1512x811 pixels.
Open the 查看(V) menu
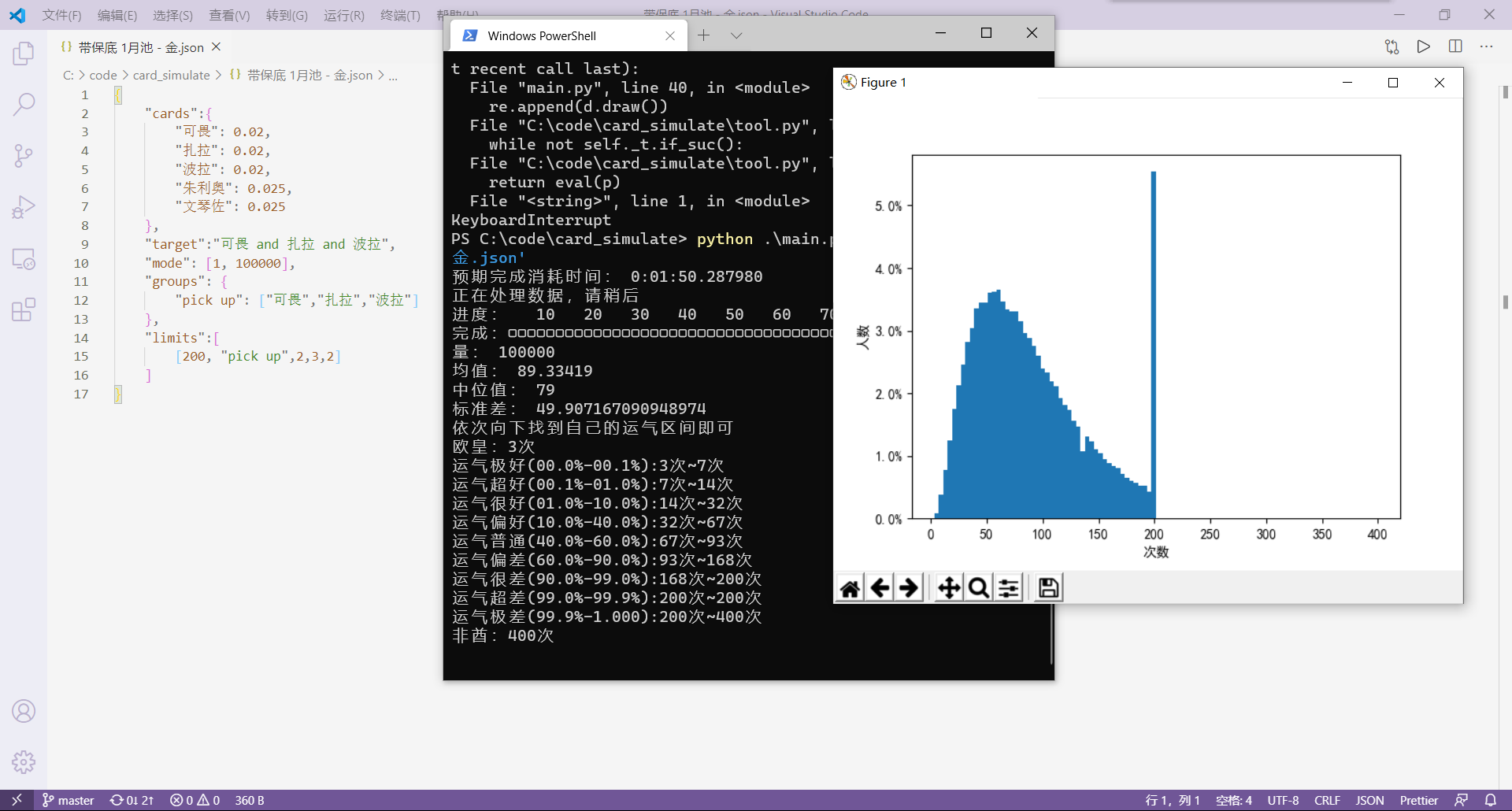click(229, 15)
